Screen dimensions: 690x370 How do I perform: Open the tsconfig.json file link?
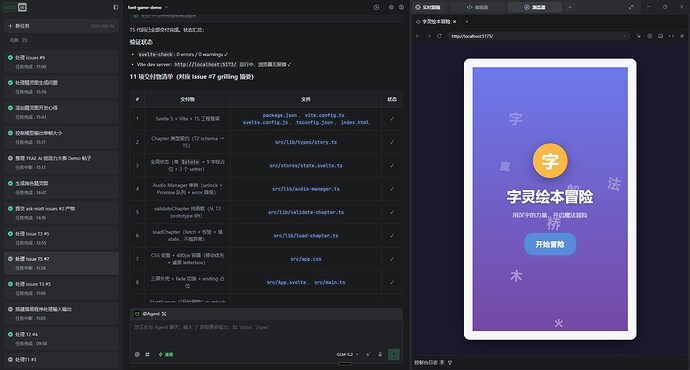[x=314, y=122]
